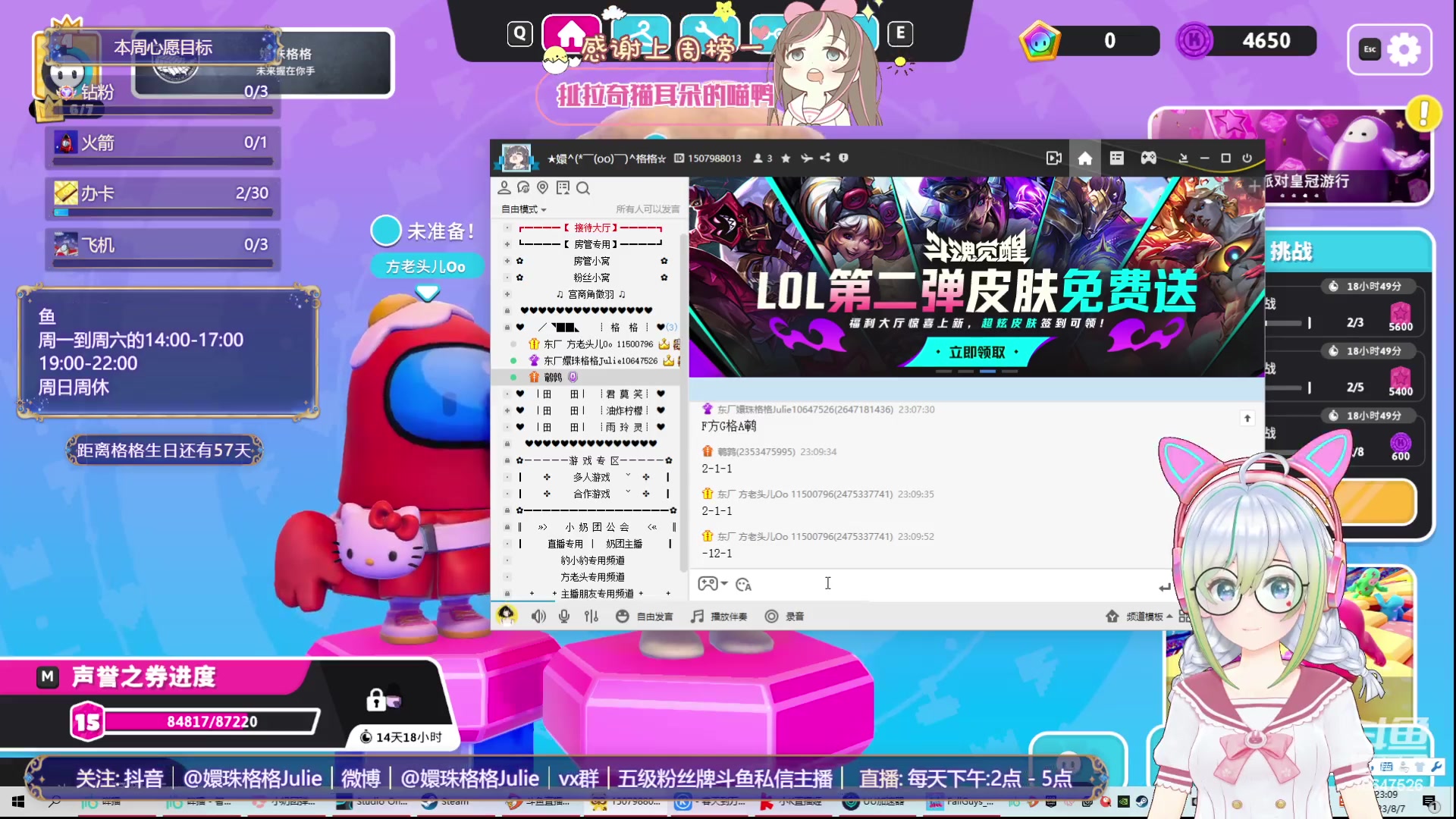The width and height of the screenshot is (1456, 819).
Task: Open the headset customer service icon
Action: point(523,187)
